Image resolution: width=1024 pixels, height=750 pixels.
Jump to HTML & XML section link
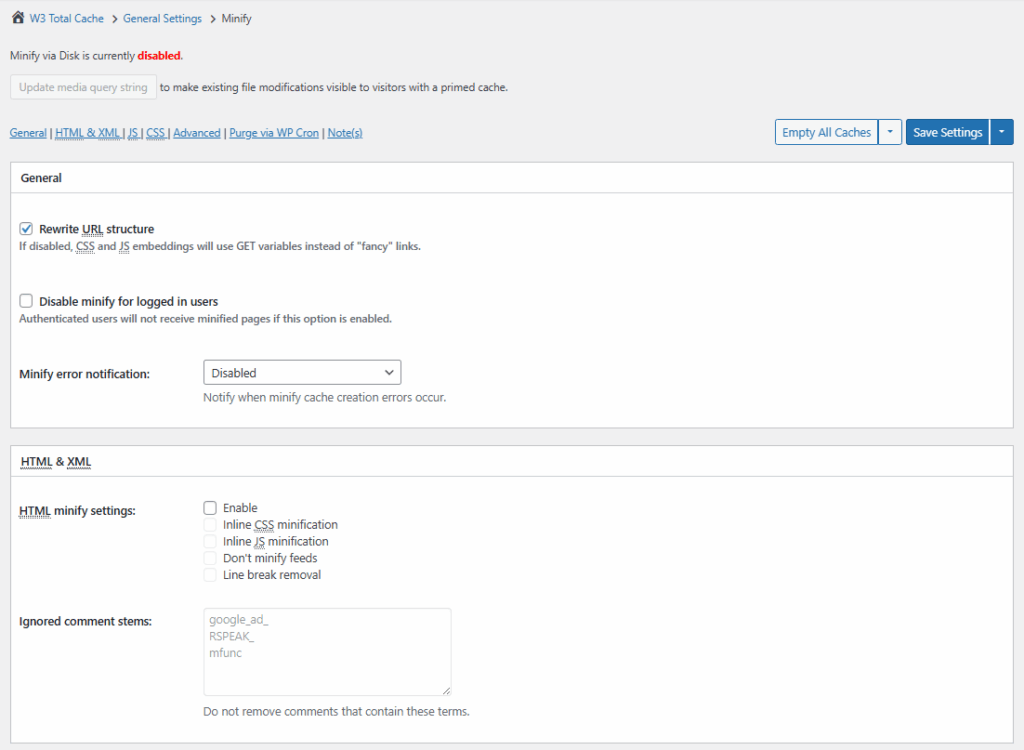pyautogui.click(x=88, y=133)
